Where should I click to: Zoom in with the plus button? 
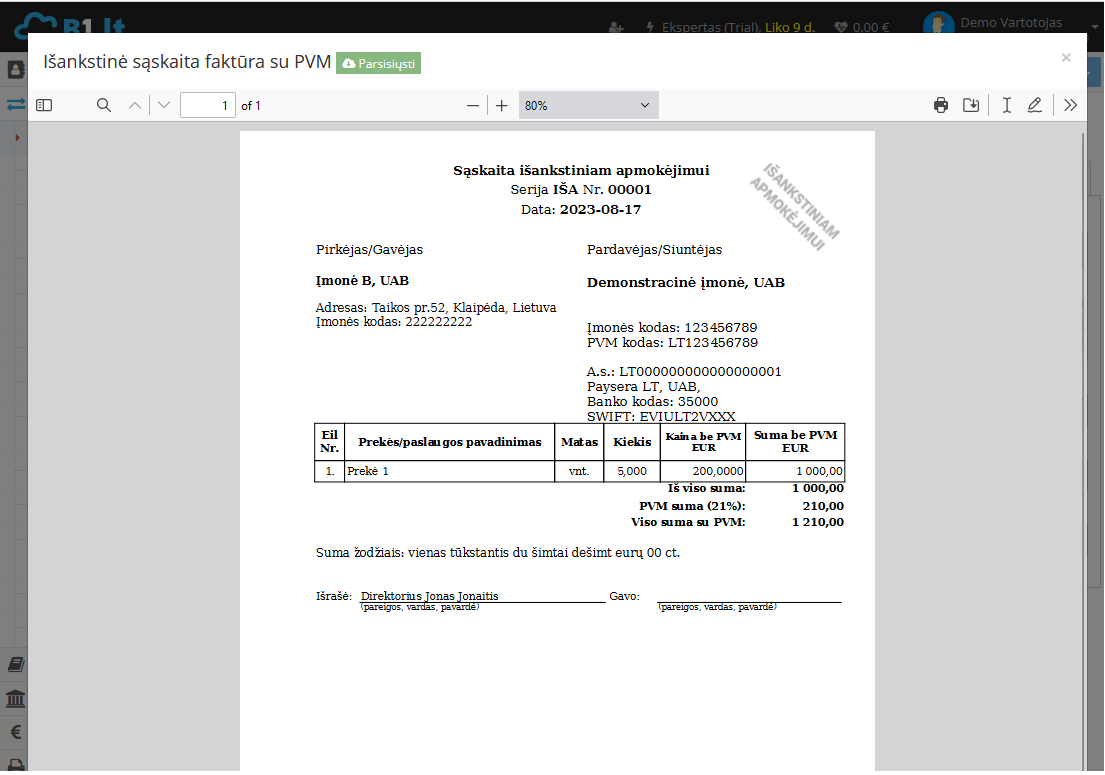click(x=502, y=105)
